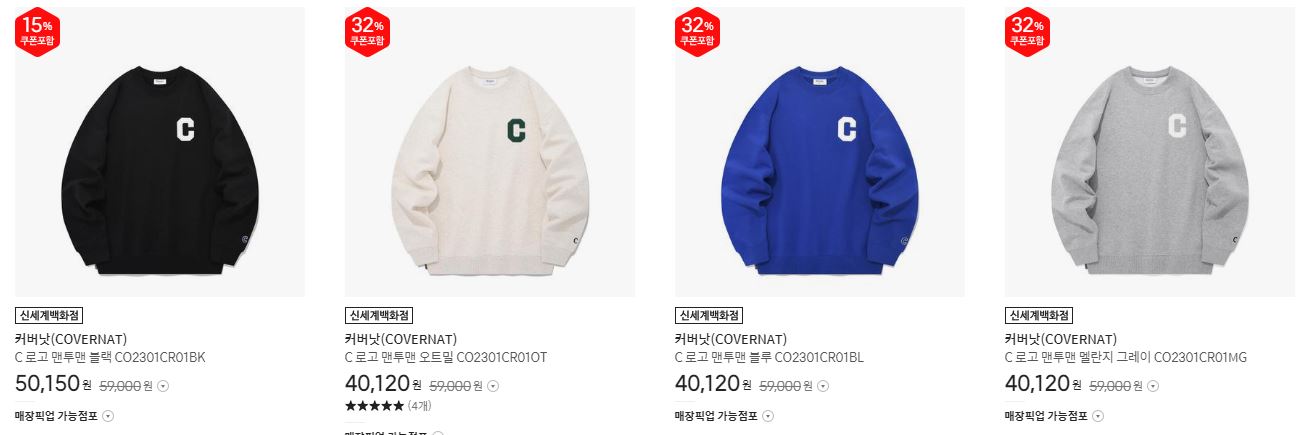Open the black C logo sweatshirt image

coord(160,152)
